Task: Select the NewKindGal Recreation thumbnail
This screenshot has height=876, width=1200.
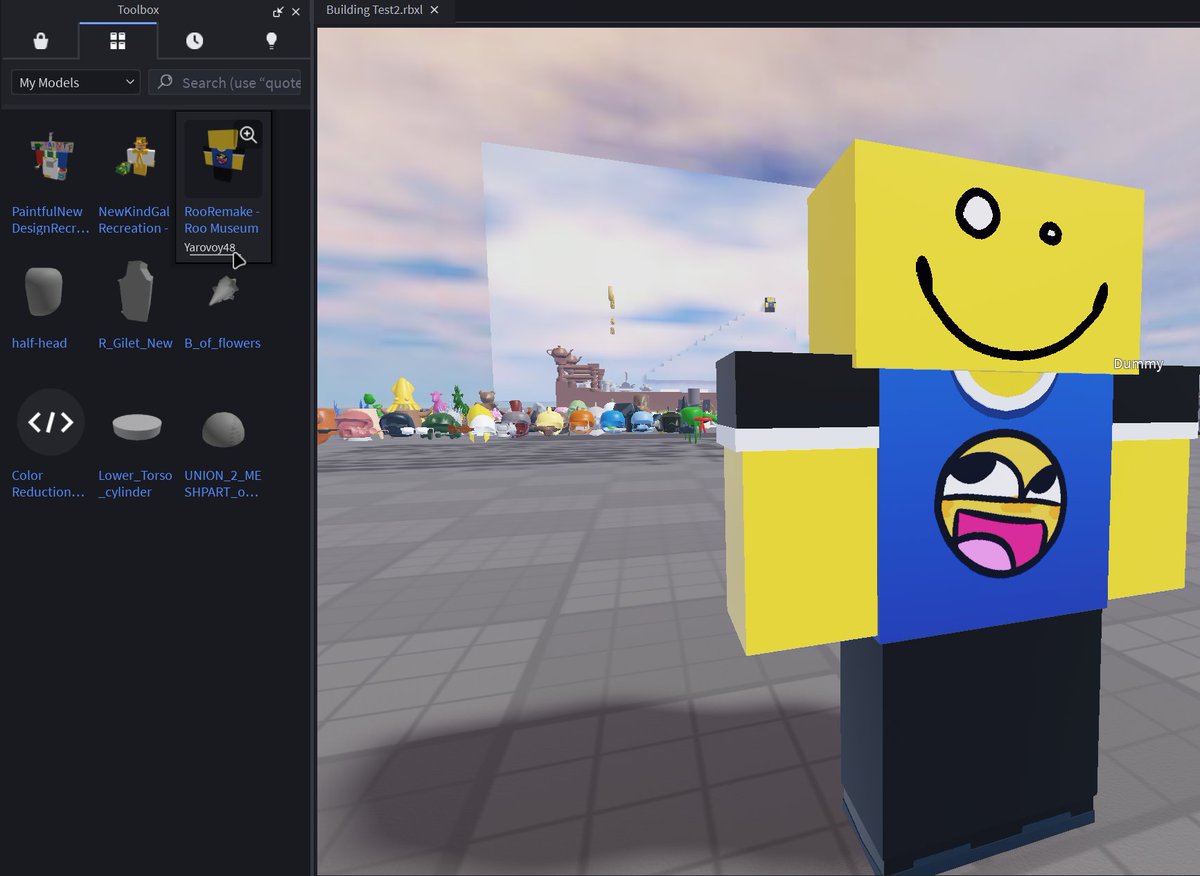Action: (136, 158)
